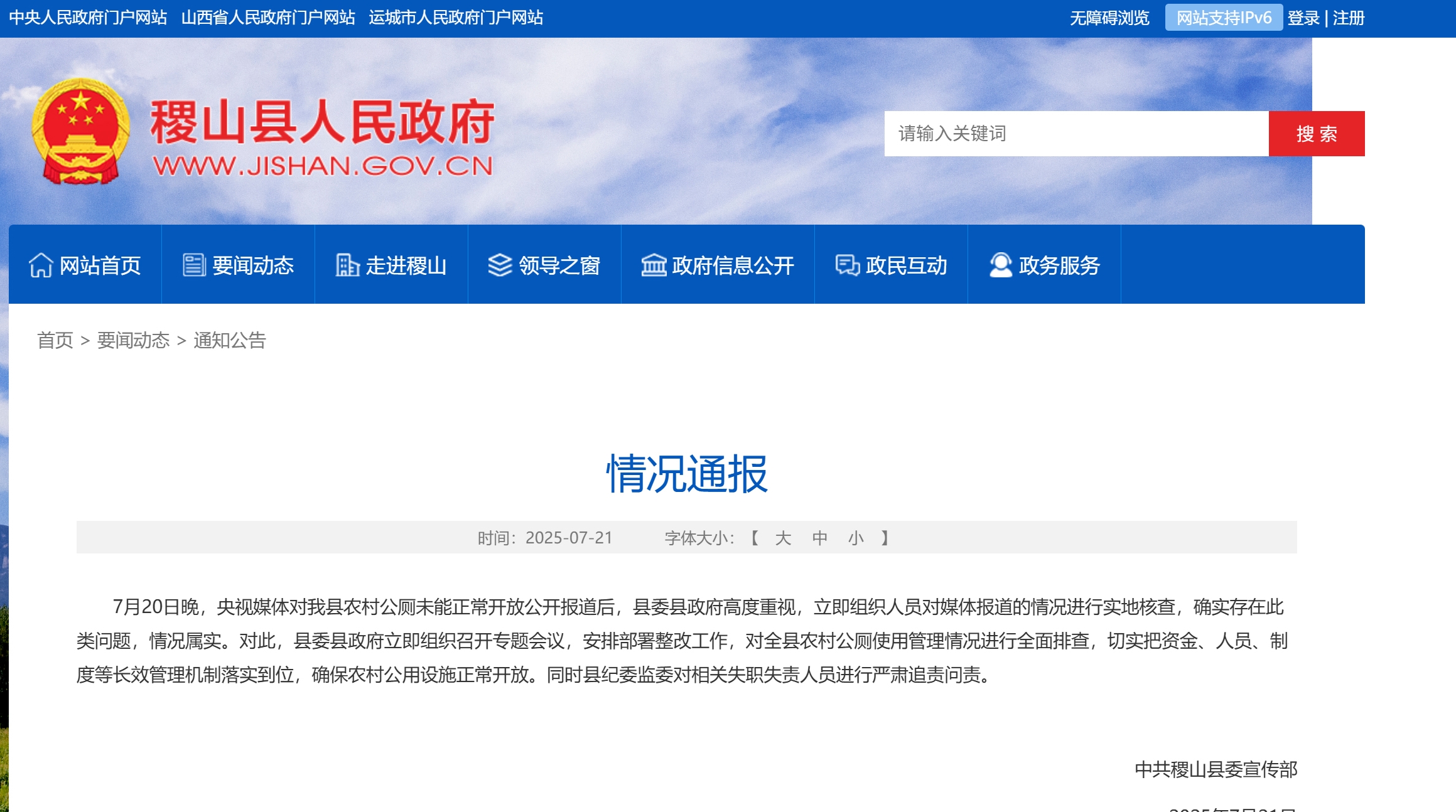
Task: Open 山西省人民政府门户网站 link
Action: click(268, 18)
